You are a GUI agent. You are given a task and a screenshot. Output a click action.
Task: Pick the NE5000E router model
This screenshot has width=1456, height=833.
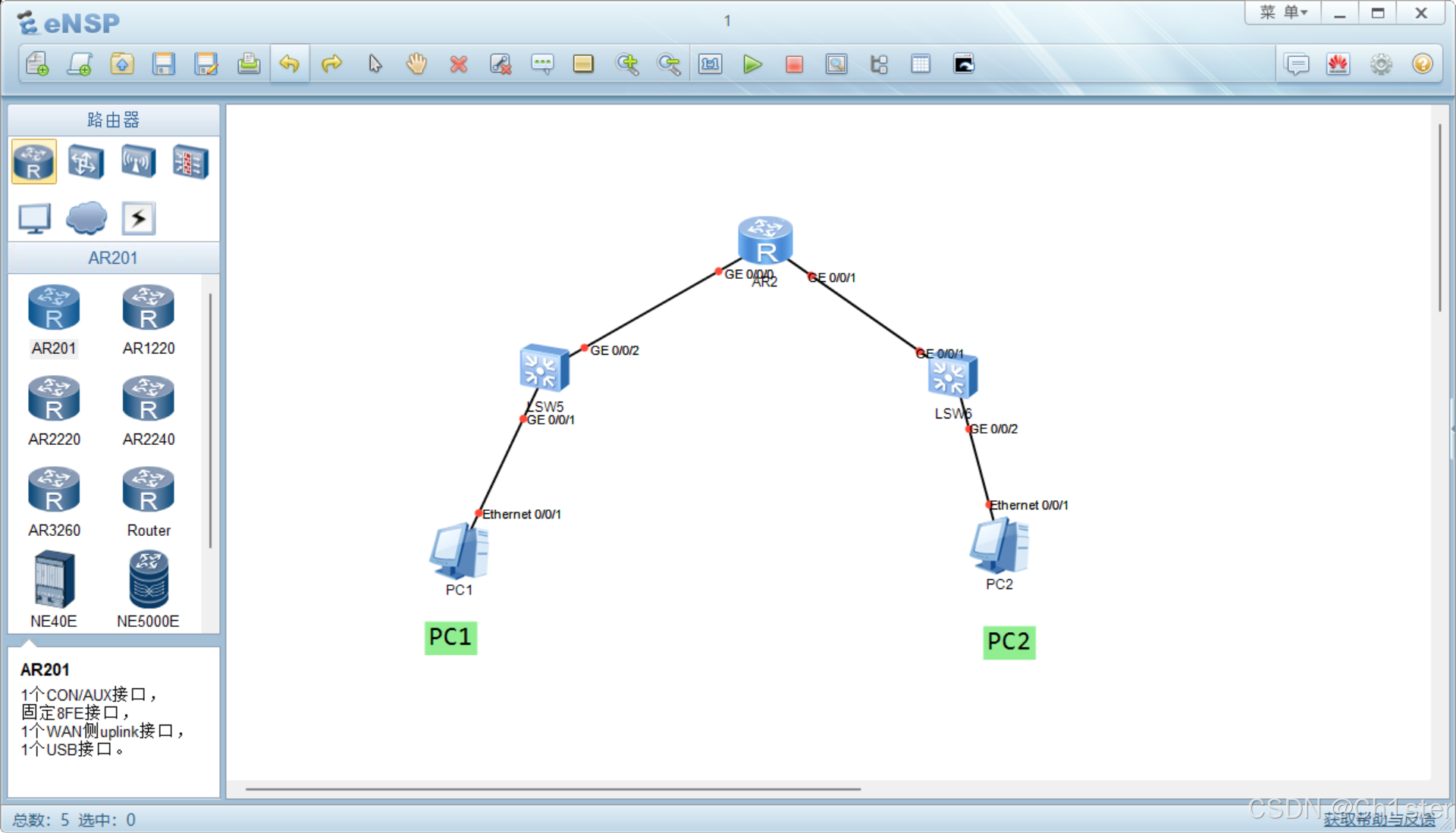pos(149,581)
